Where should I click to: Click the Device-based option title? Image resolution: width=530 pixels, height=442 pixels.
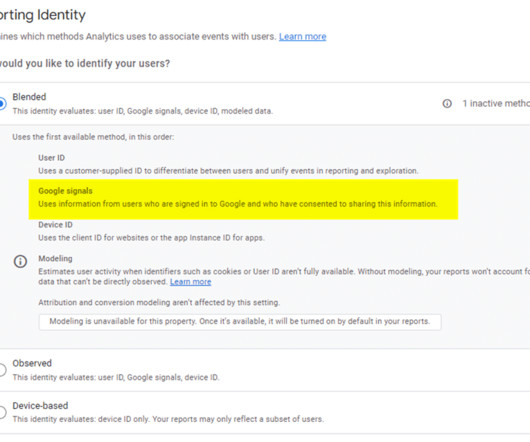[x=40, y=406]
